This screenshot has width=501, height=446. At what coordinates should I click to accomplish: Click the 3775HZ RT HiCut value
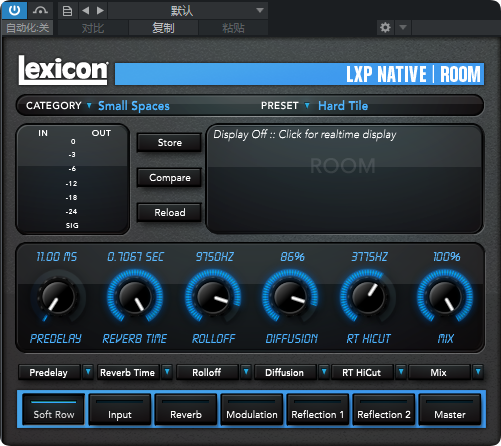[369, 257]
